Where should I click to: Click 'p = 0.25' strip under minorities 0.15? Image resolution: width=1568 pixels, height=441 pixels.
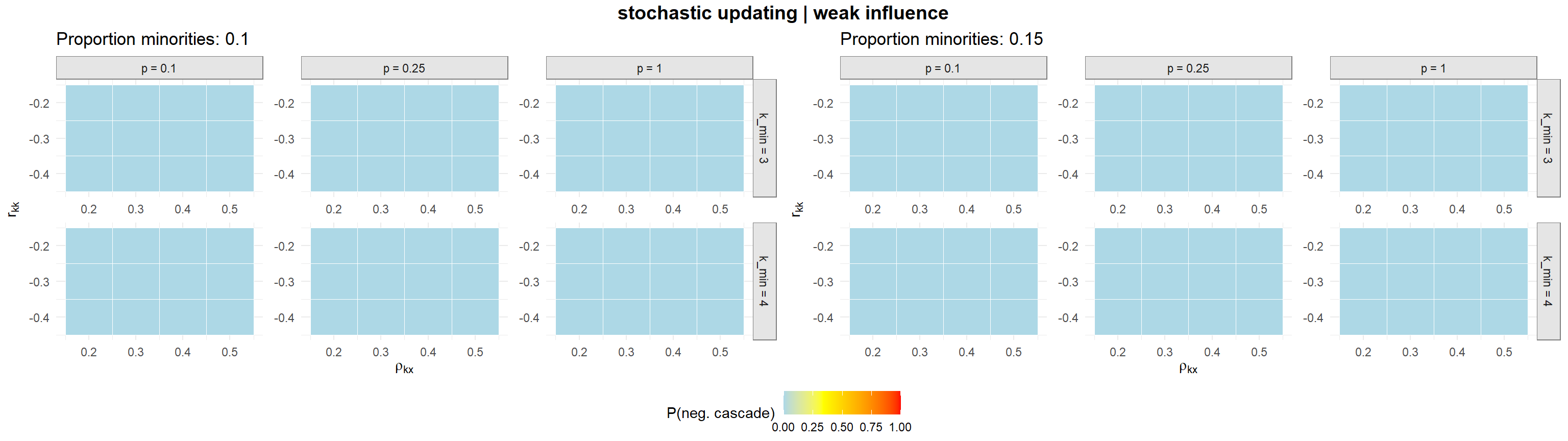coord(1188,68)
